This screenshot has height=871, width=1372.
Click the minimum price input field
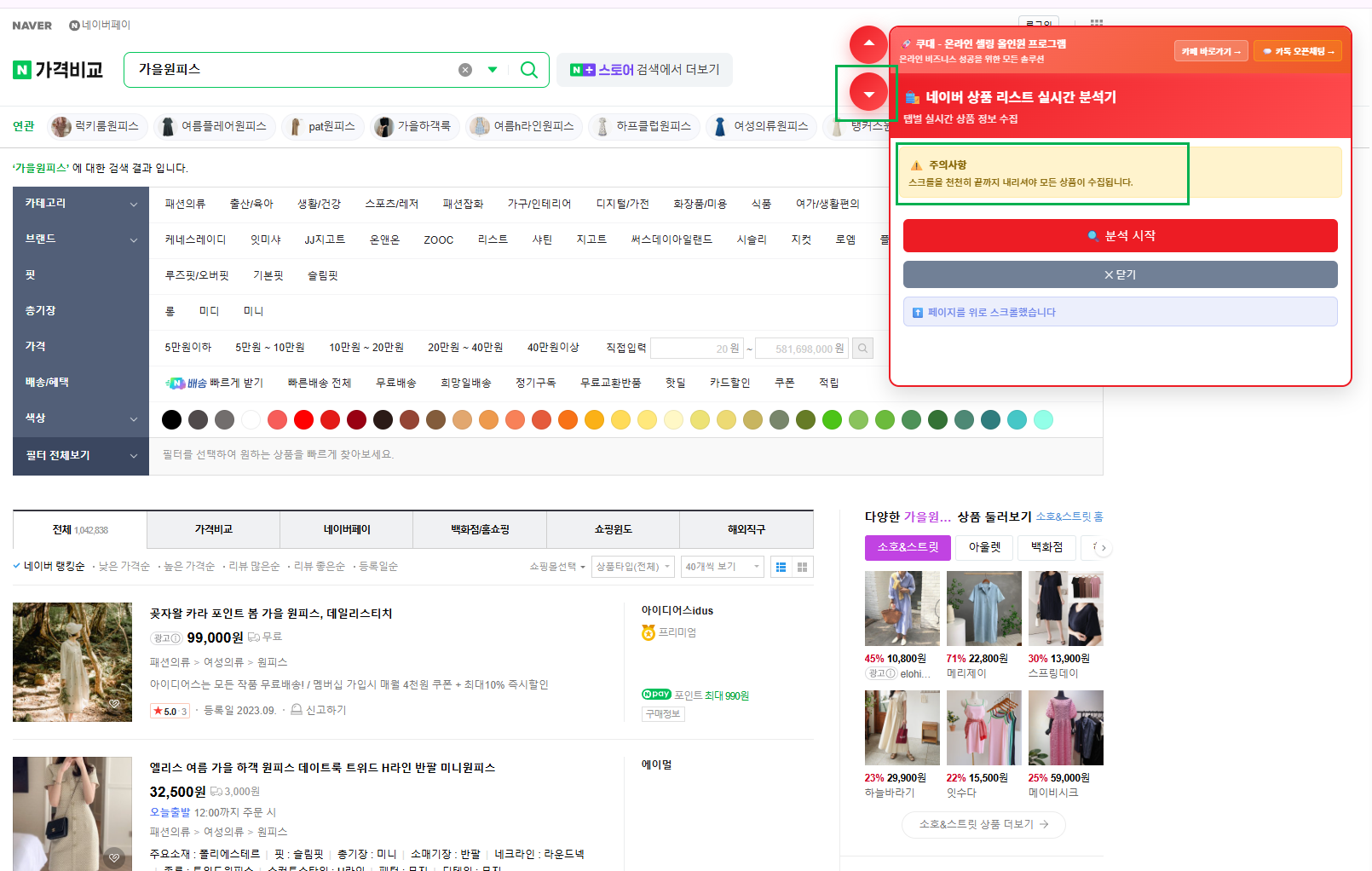pyautogui.click(x=697, y=349)
